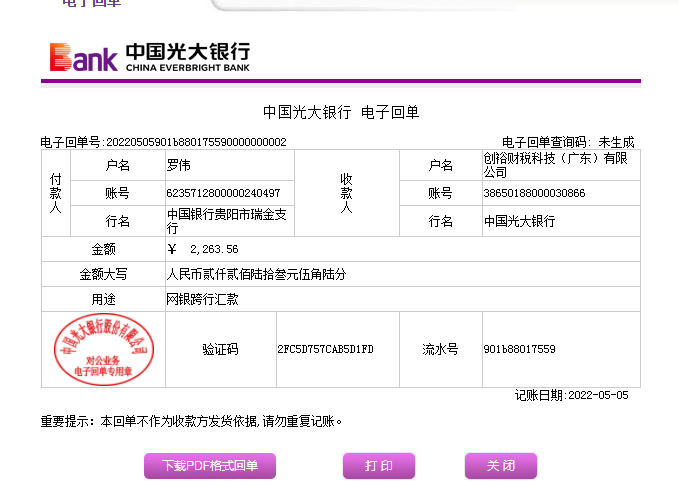Click the 电子回单查询码 未生成 text
The height and width of the screenshot is (504, 679).
coord(568,142)
